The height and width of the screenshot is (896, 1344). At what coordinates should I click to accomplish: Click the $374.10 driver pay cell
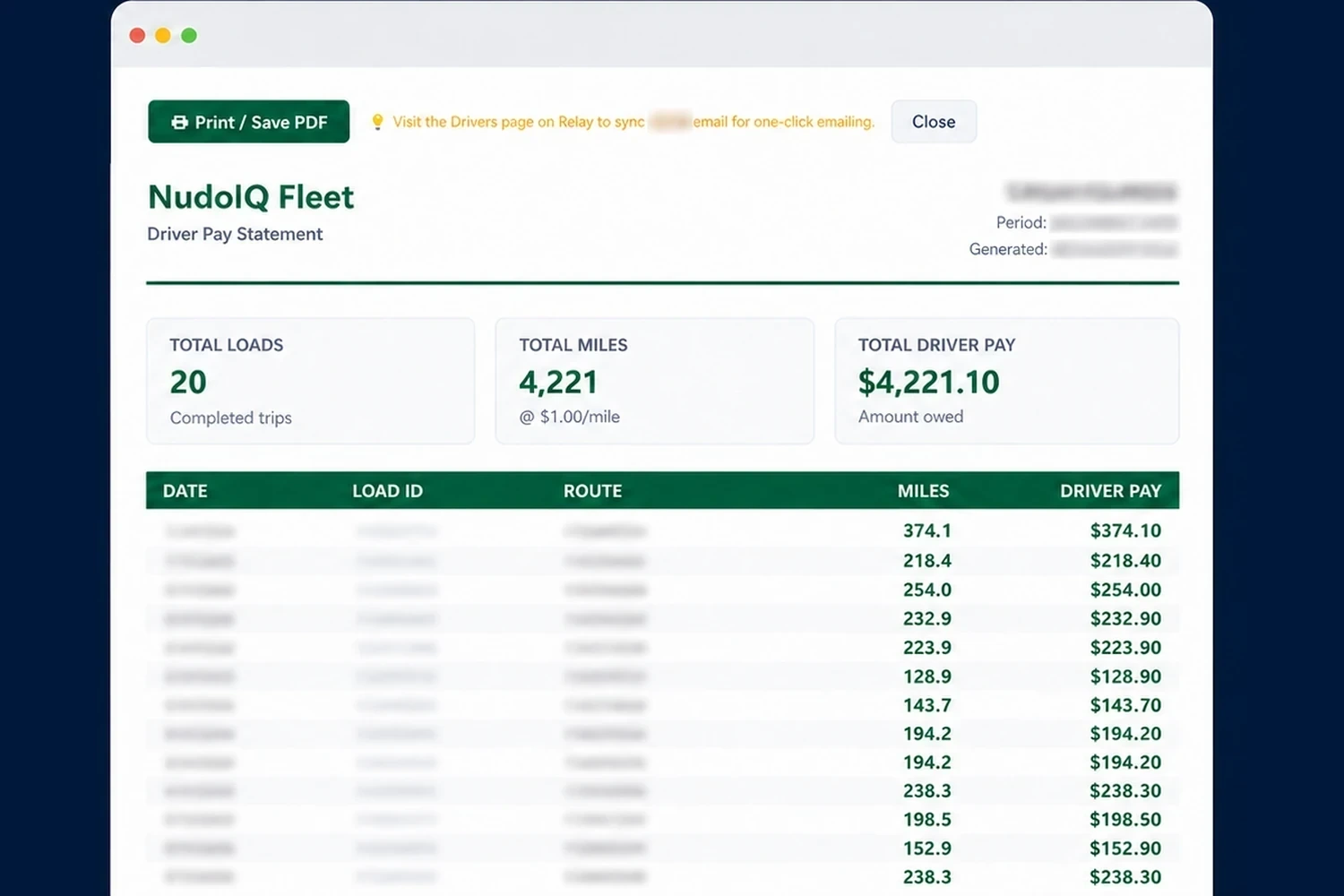tap(1125, 530)
